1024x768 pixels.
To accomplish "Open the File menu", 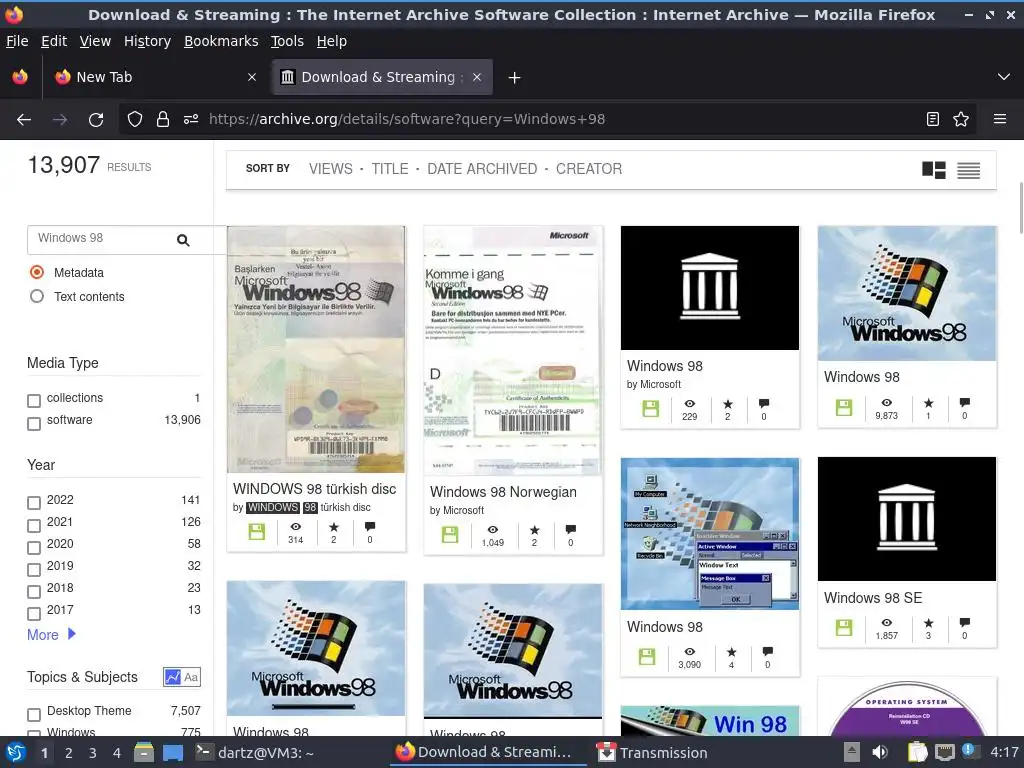I will click(x=17, y=41).
